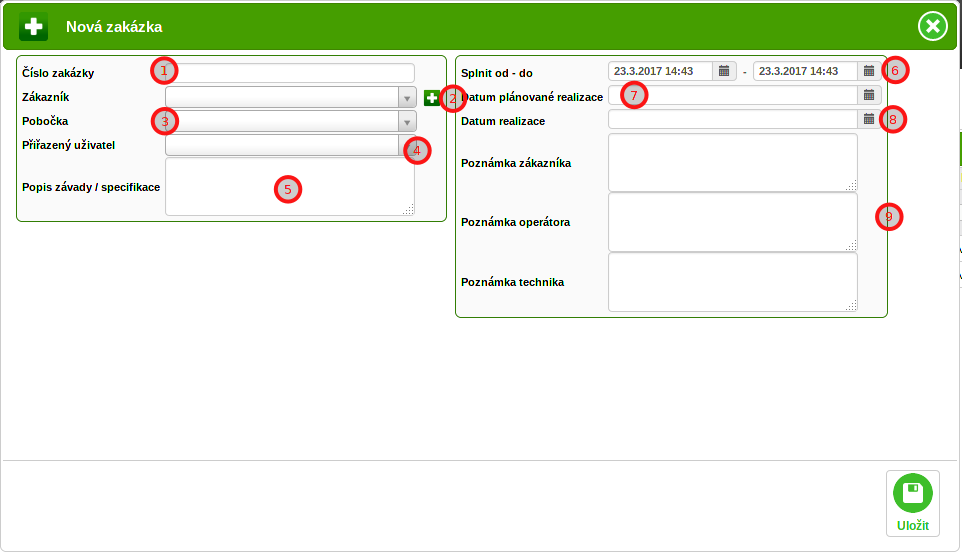Select the Splnit do end date field
Screen dimensions: 962x554
[x=805, y=71]
